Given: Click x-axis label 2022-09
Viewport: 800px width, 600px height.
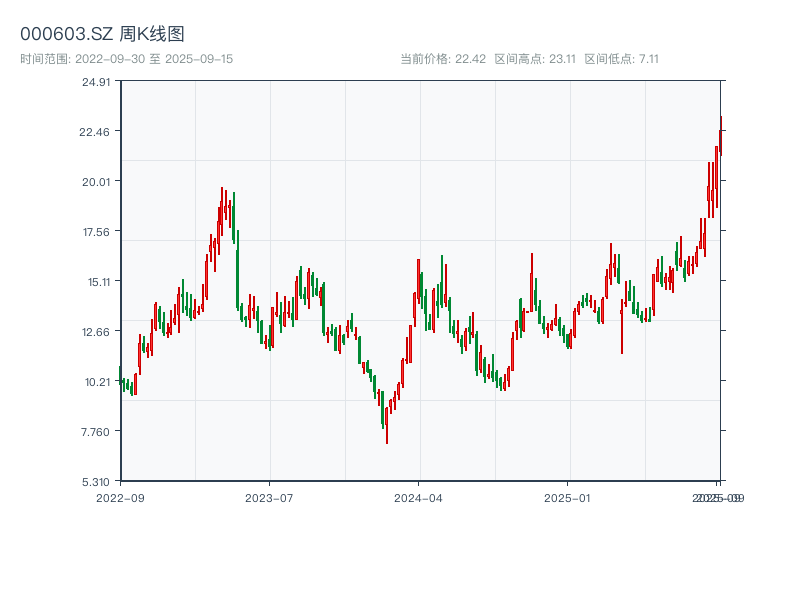Looking at the screenshot, I should pos(120,498).
